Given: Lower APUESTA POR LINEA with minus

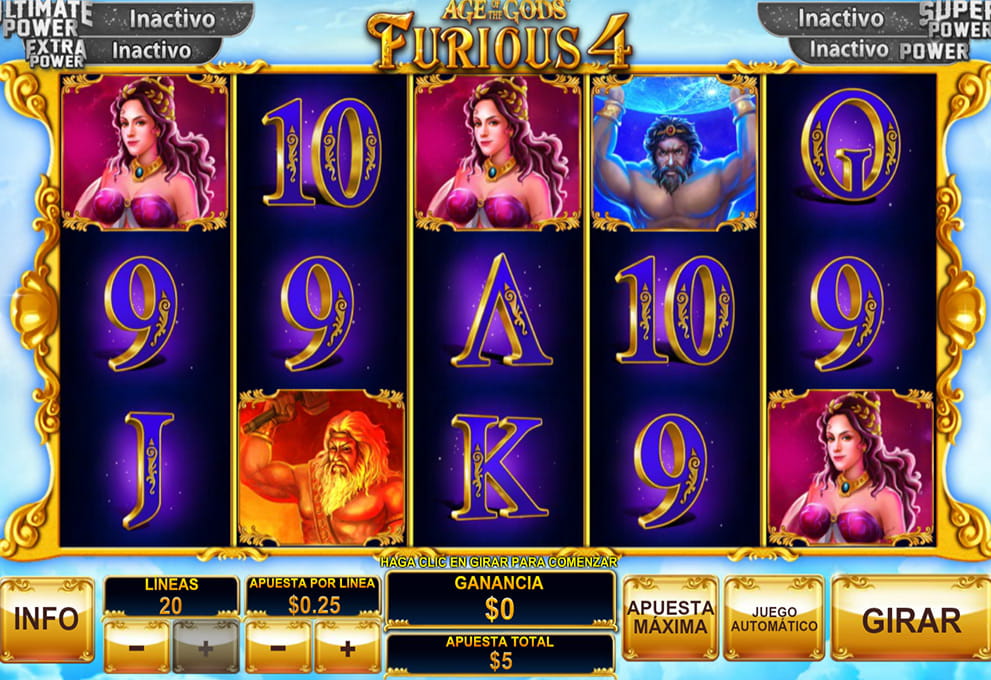Looking at the screenshot, I should point(278,647).
